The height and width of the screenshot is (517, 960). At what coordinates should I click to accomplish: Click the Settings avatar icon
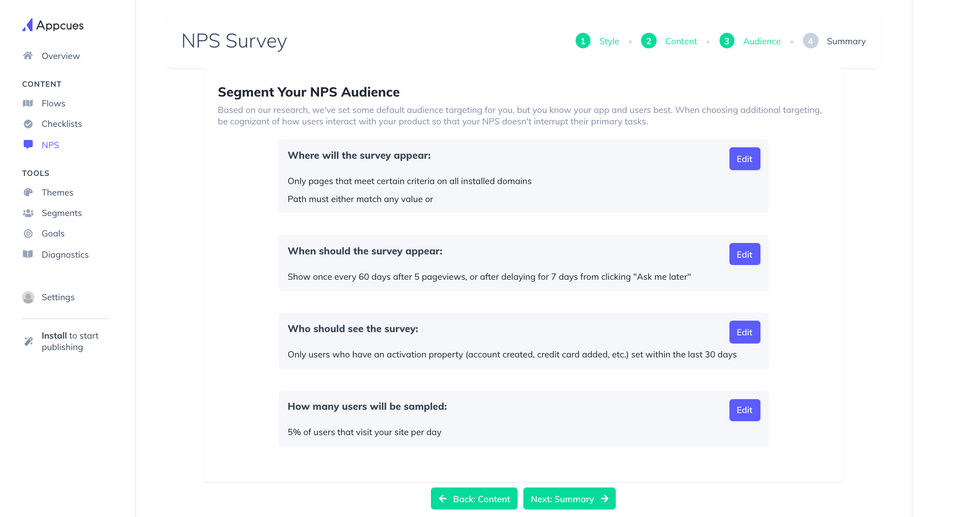coord(28,297)
